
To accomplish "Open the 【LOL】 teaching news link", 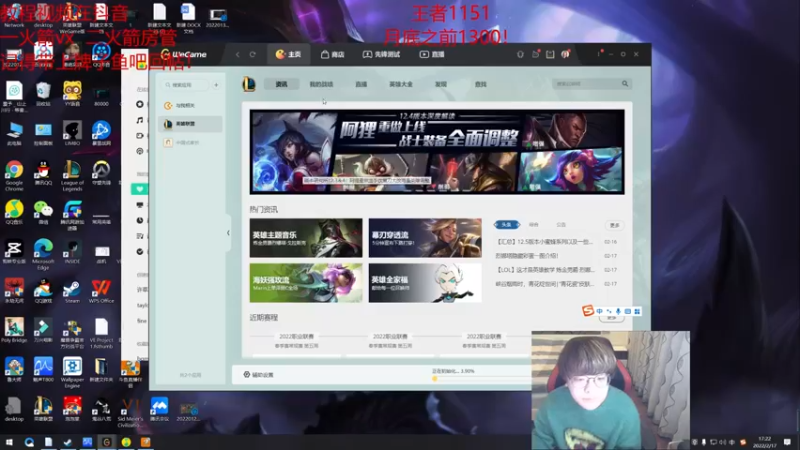I will pyautogui.click(x=545, y=269).
